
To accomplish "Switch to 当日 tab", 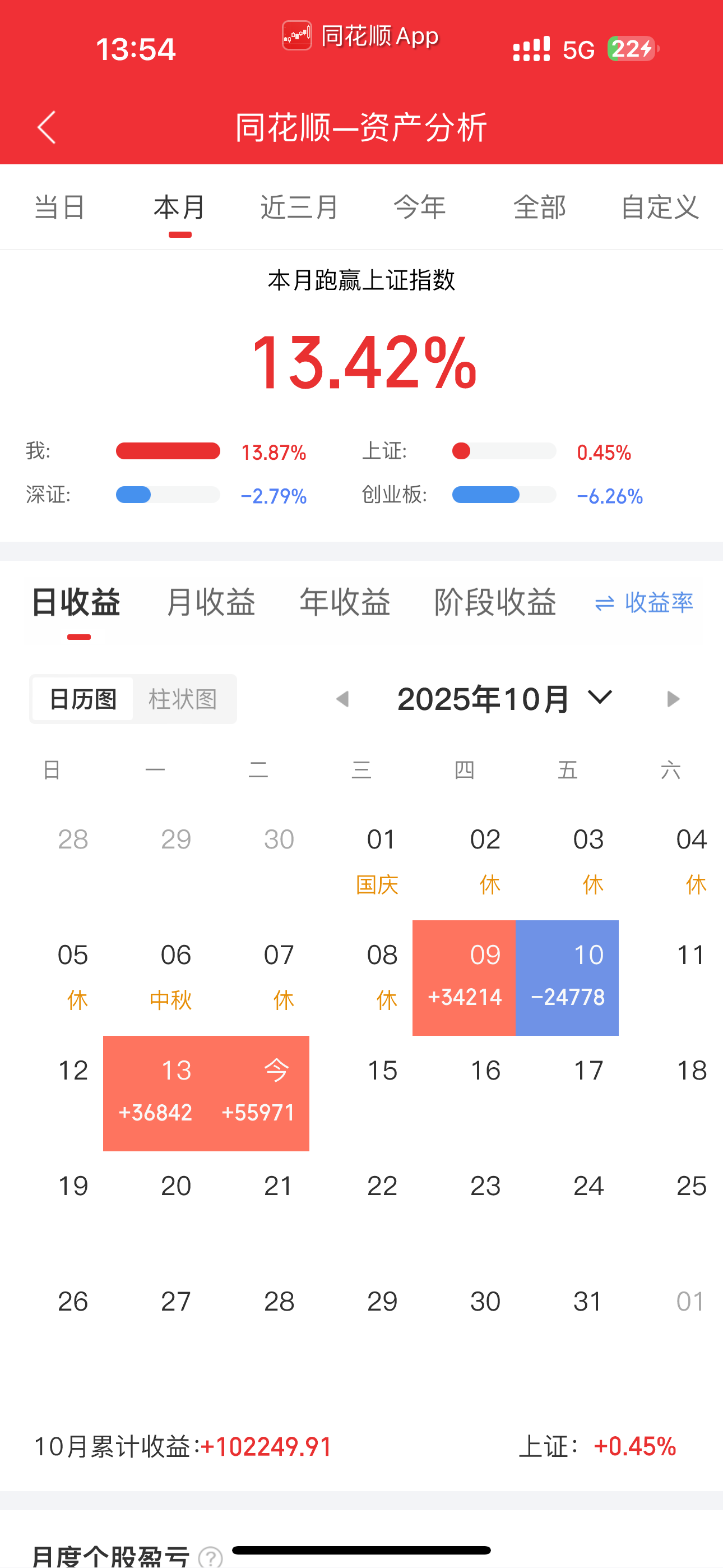I will [59, 207].
